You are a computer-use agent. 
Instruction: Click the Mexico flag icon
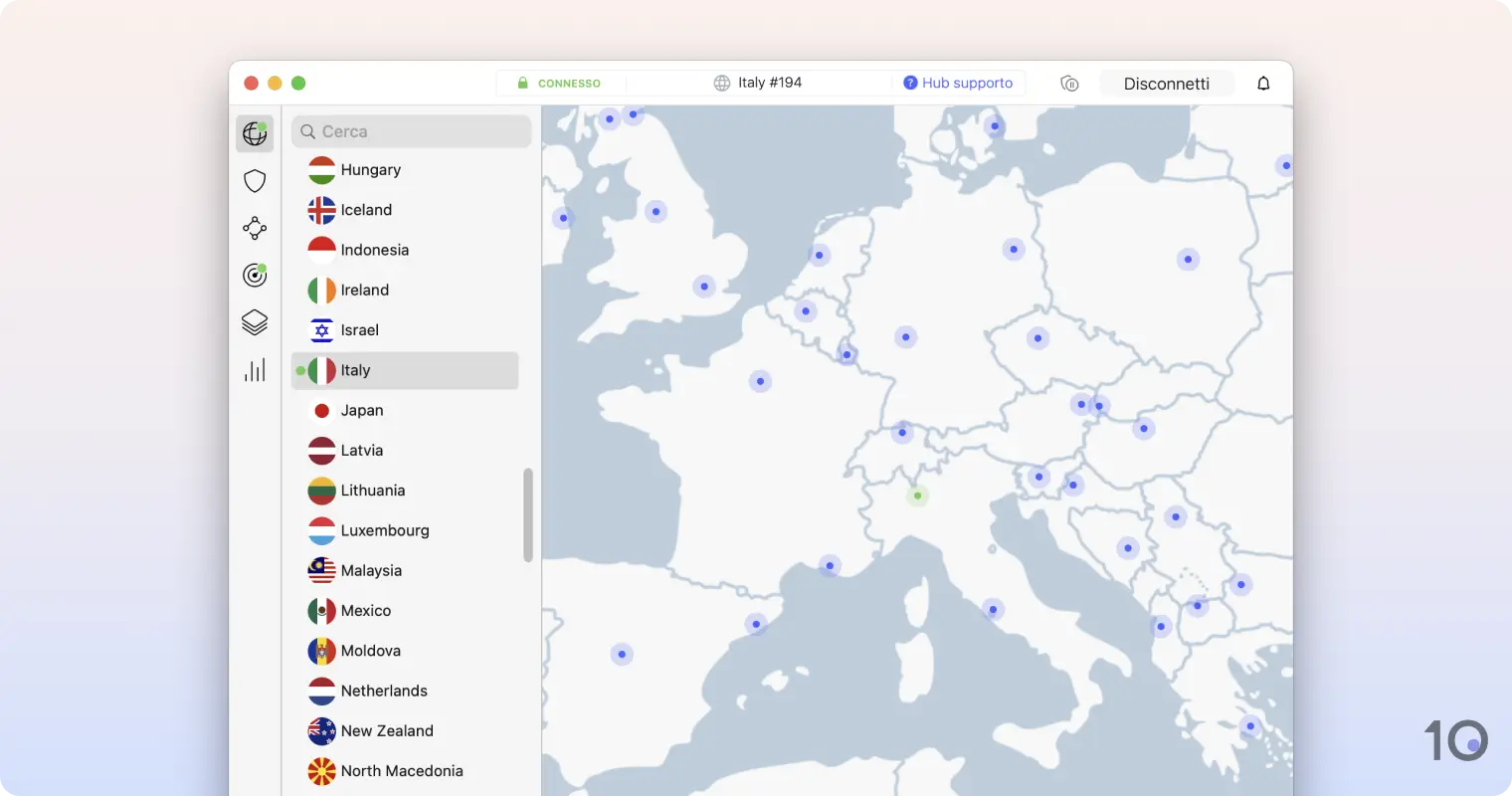[321, 611]
